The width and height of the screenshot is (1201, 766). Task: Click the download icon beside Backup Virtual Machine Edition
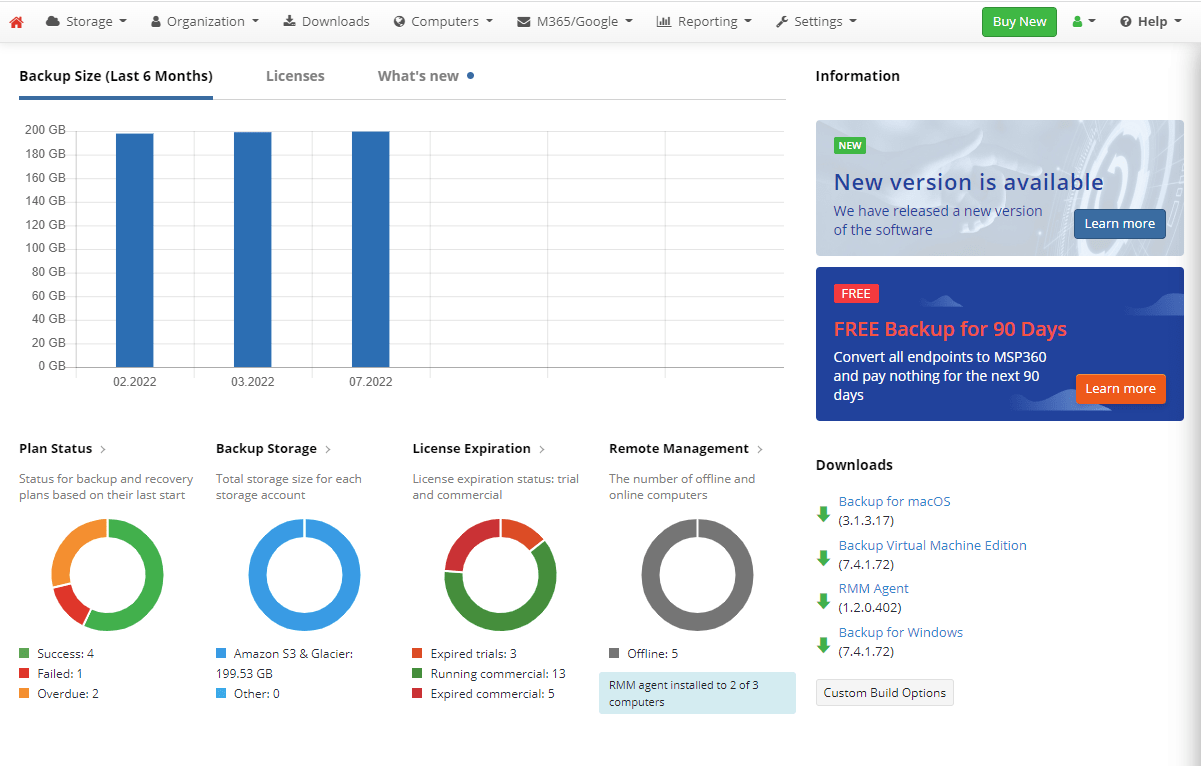pos(823,557)
